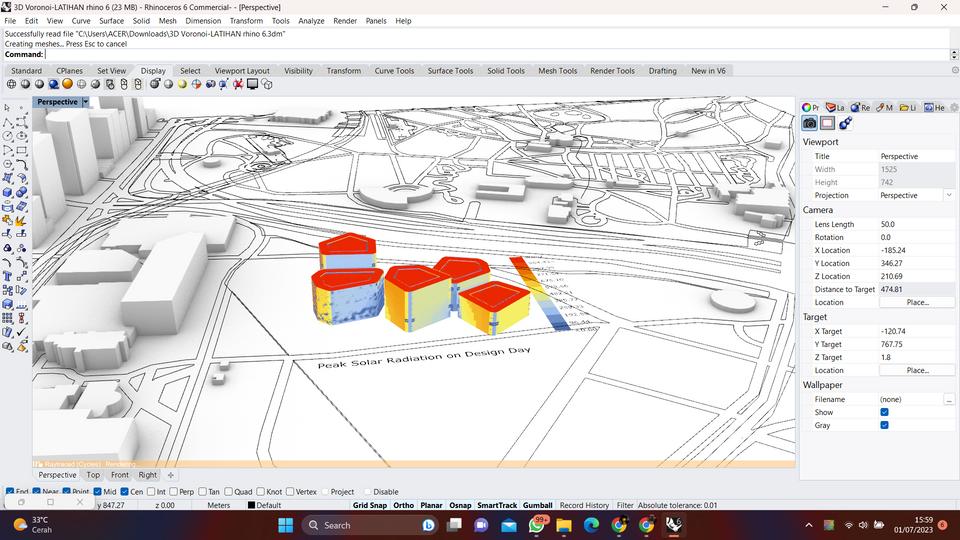Enable the Perp object snap

[174, 492]
